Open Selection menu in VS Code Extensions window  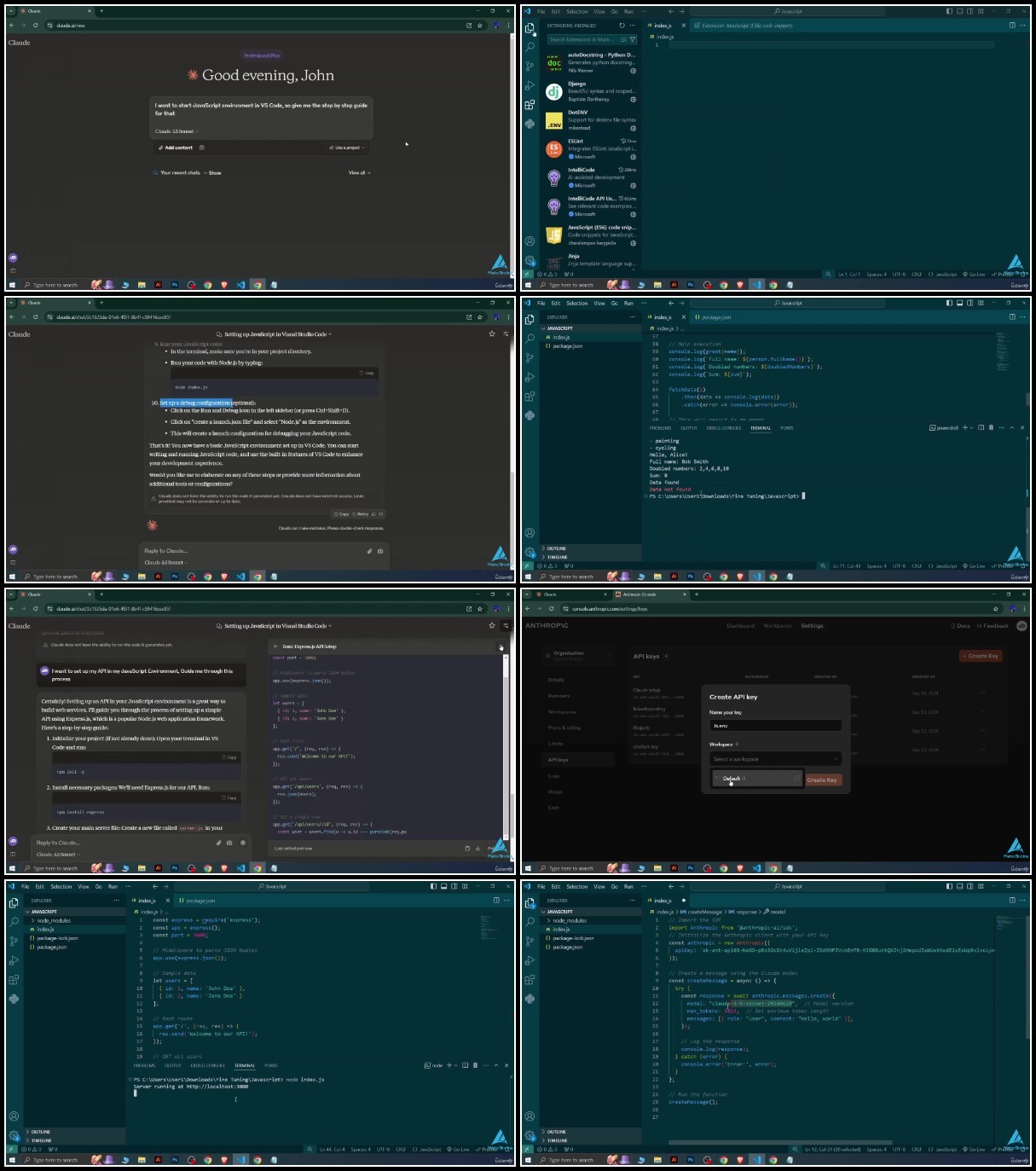tap(577, 12)
